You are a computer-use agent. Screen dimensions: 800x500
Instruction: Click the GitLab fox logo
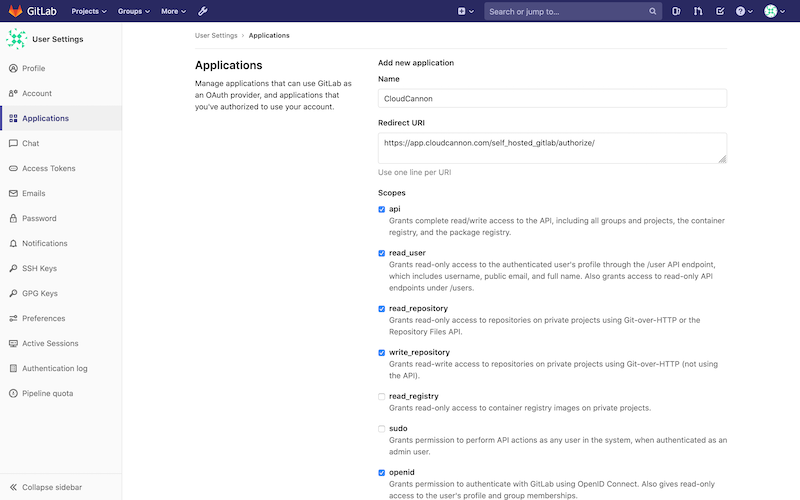click(x=15, y=11)
